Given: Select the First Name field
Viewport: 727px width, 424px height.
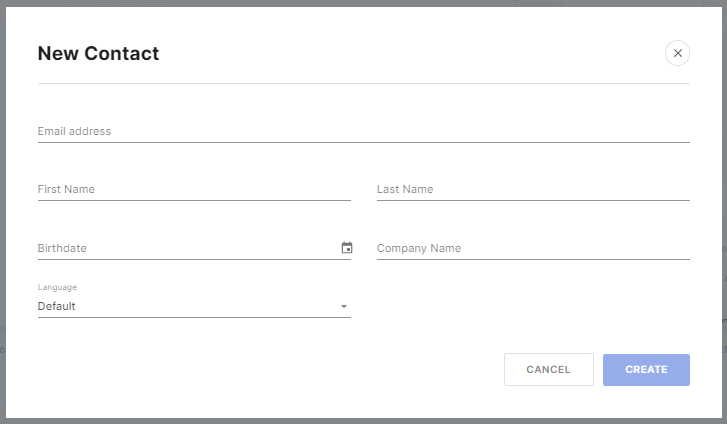Looking at the screenshot, I should 194,189.
